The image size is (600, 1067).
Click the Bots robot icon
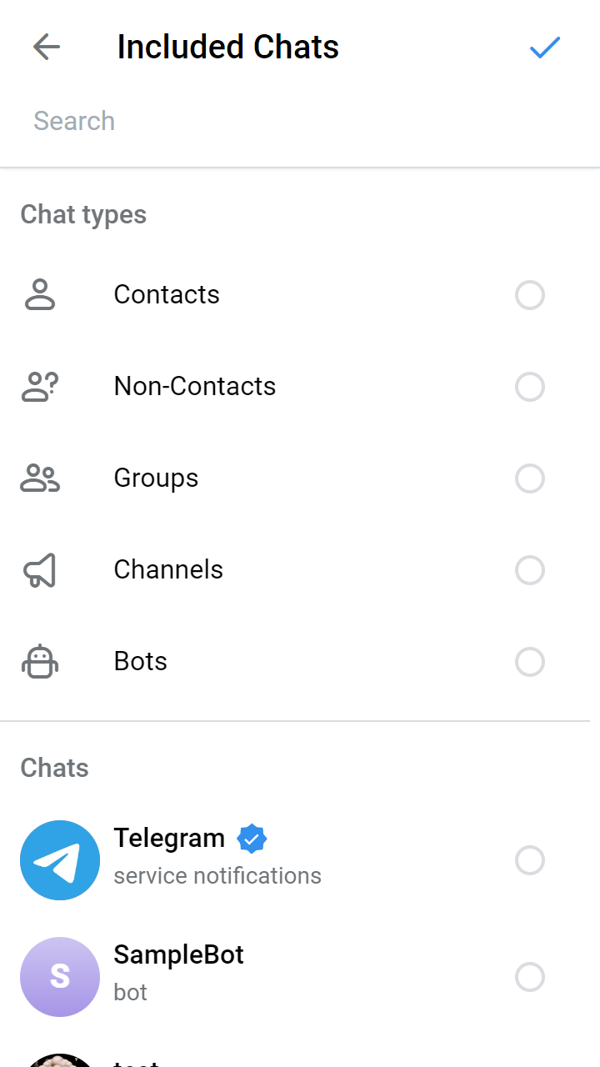[40, 662]
